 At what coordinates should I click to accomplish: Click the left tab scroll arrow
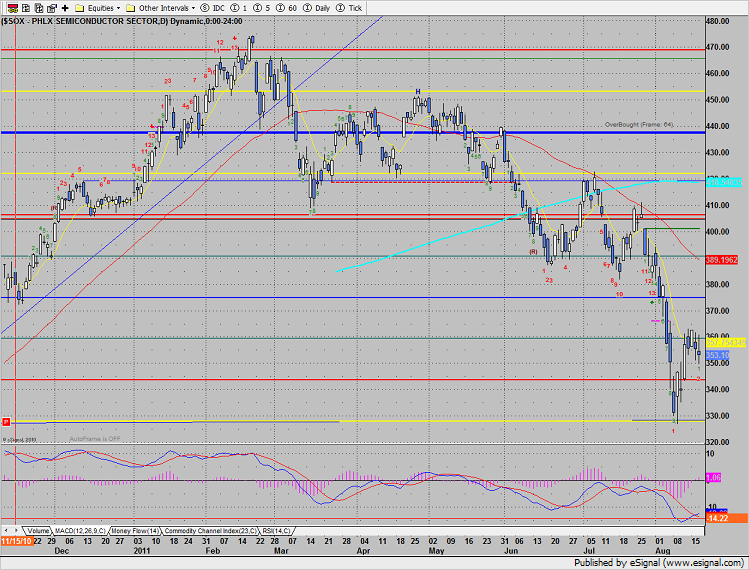(7, 530)
